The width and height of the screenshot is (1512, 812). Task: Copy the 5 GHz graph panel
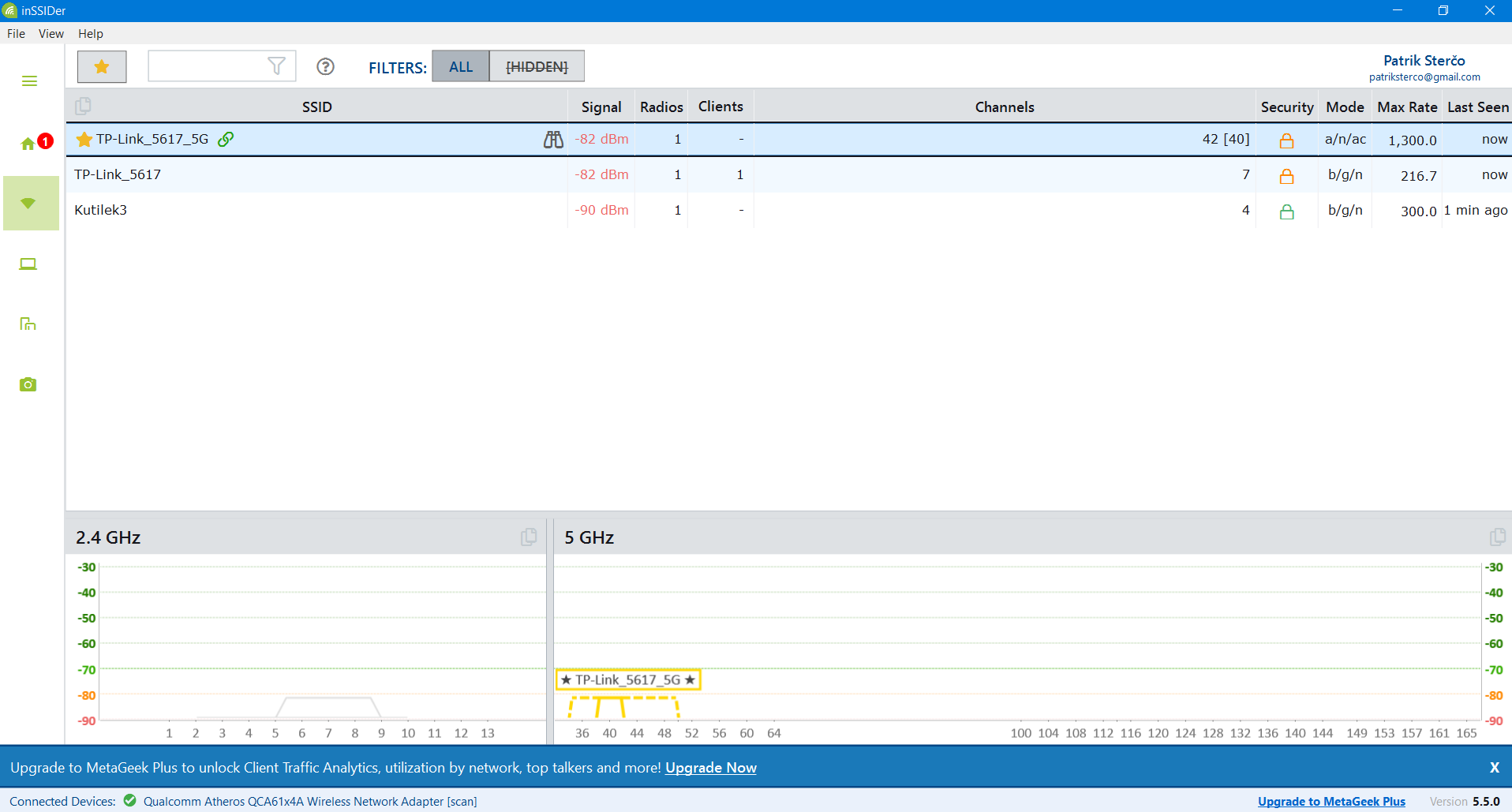(1496, 537)
